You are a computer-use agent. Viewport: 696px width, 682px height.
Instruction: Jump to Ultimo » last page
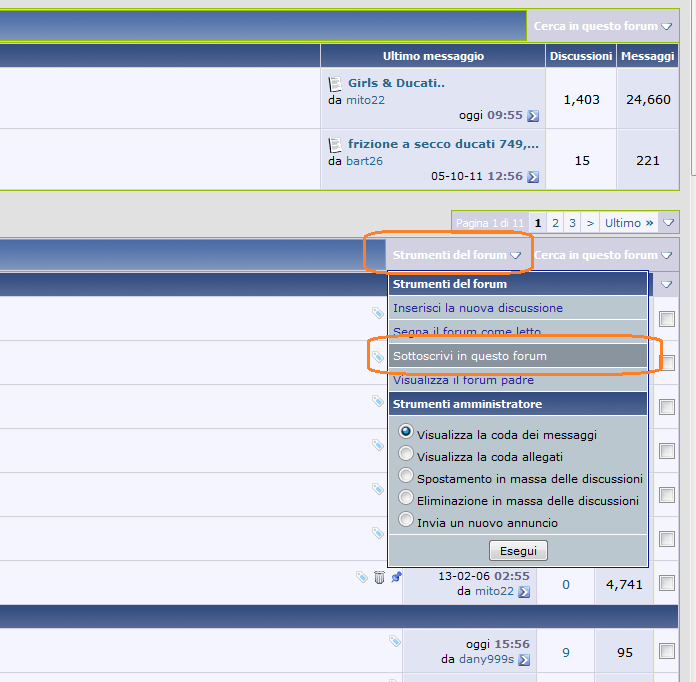point(629,223)
